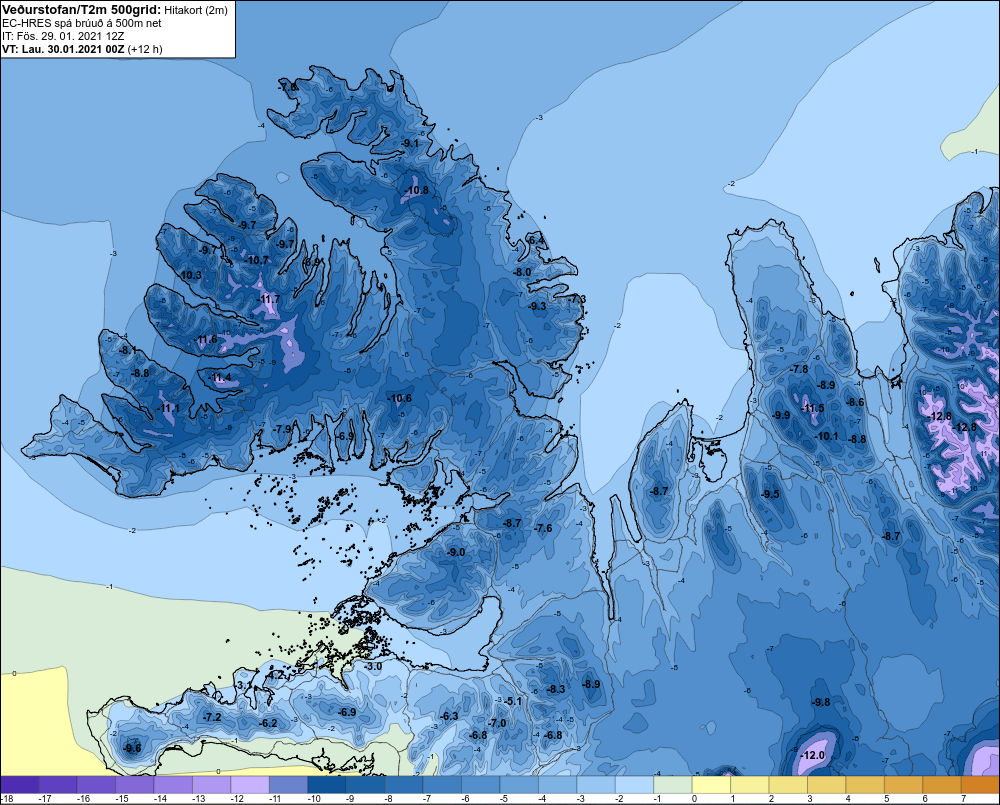1000x805 pixels.
Task: Click the -13 legend scale label
Action: [x=199, y=799]
